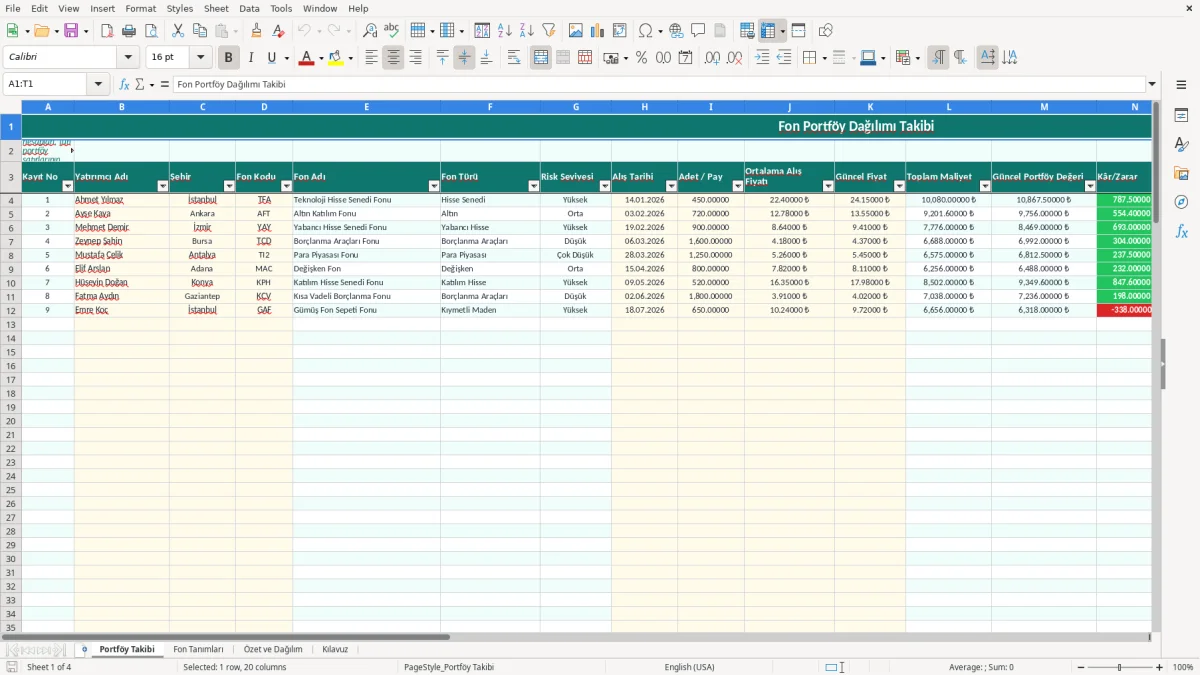The width and height of the screenshot is (1200, 675).
Task: Click the Increase Indent icon
Action: [x=762, y=58]
